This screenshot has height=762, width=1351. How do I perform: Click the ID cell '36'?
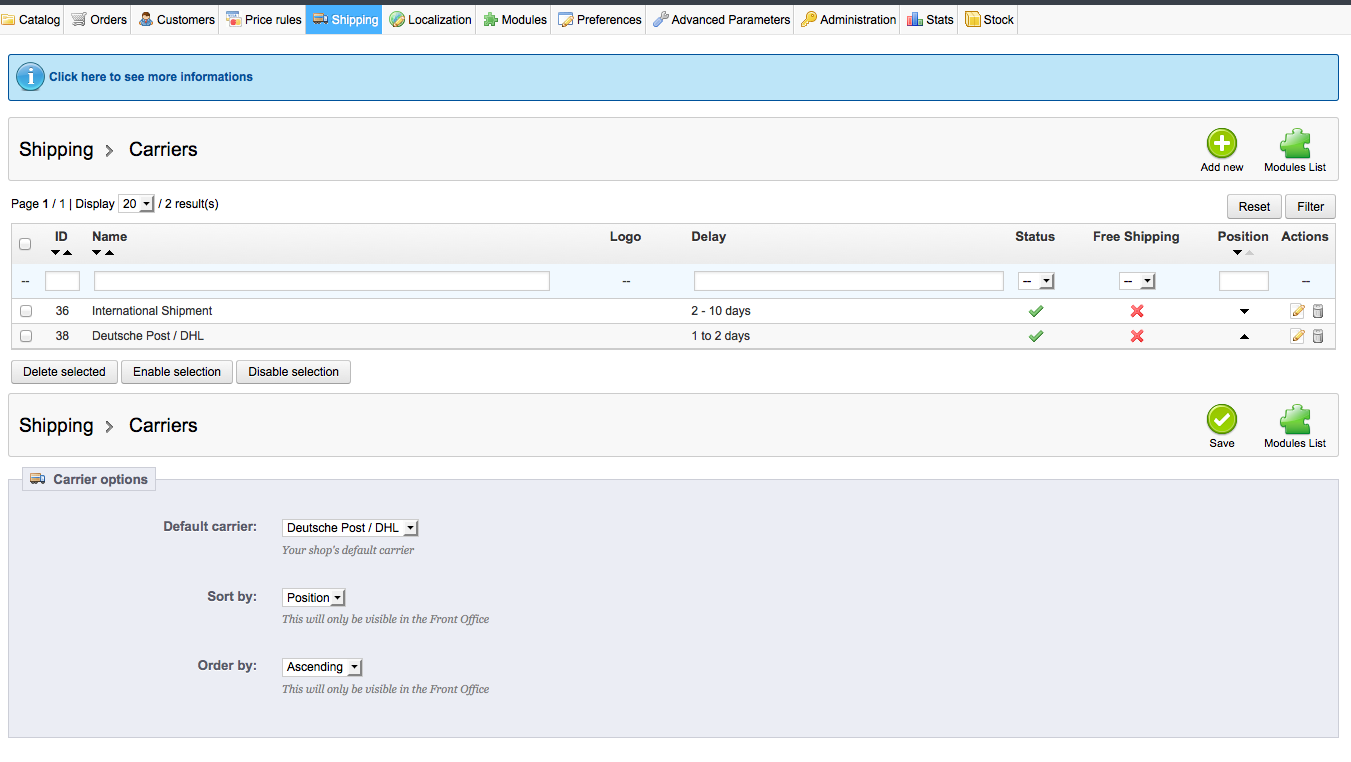coord(62,311)
